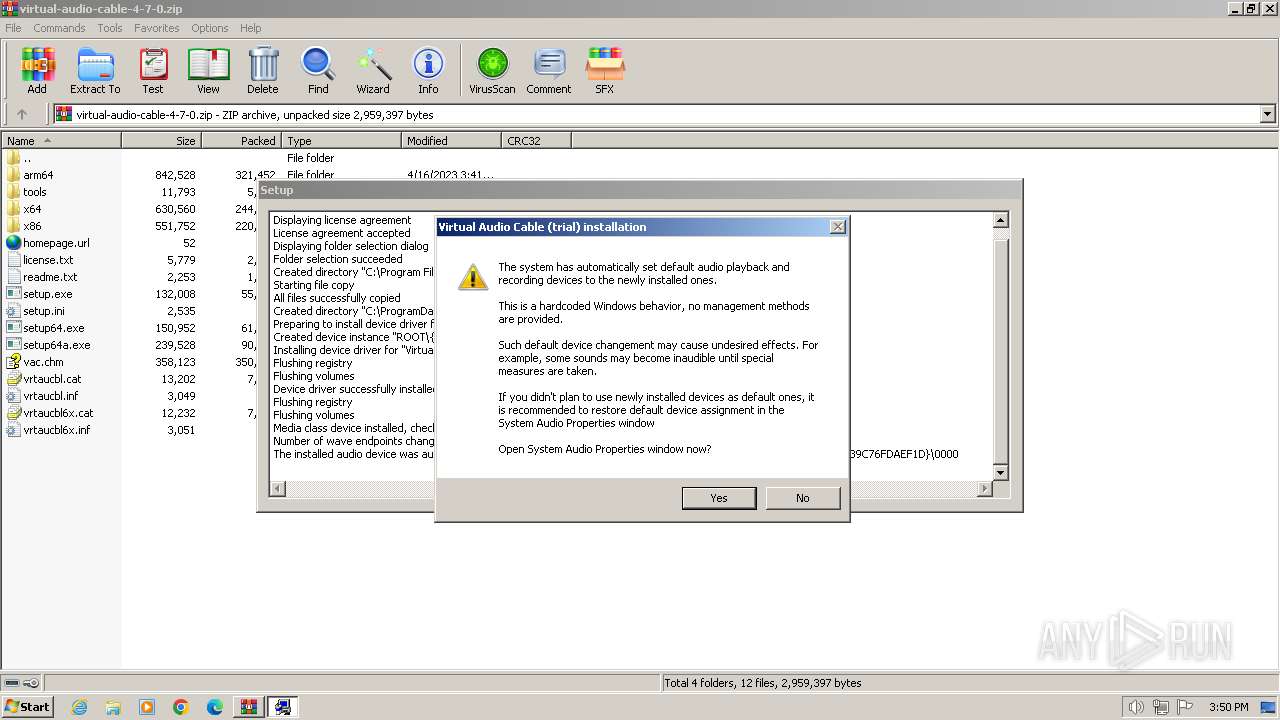Switch to WinRAR taskbar button
The height and width of the screenshot is (720, 1280).
click(x=249, y=707)
